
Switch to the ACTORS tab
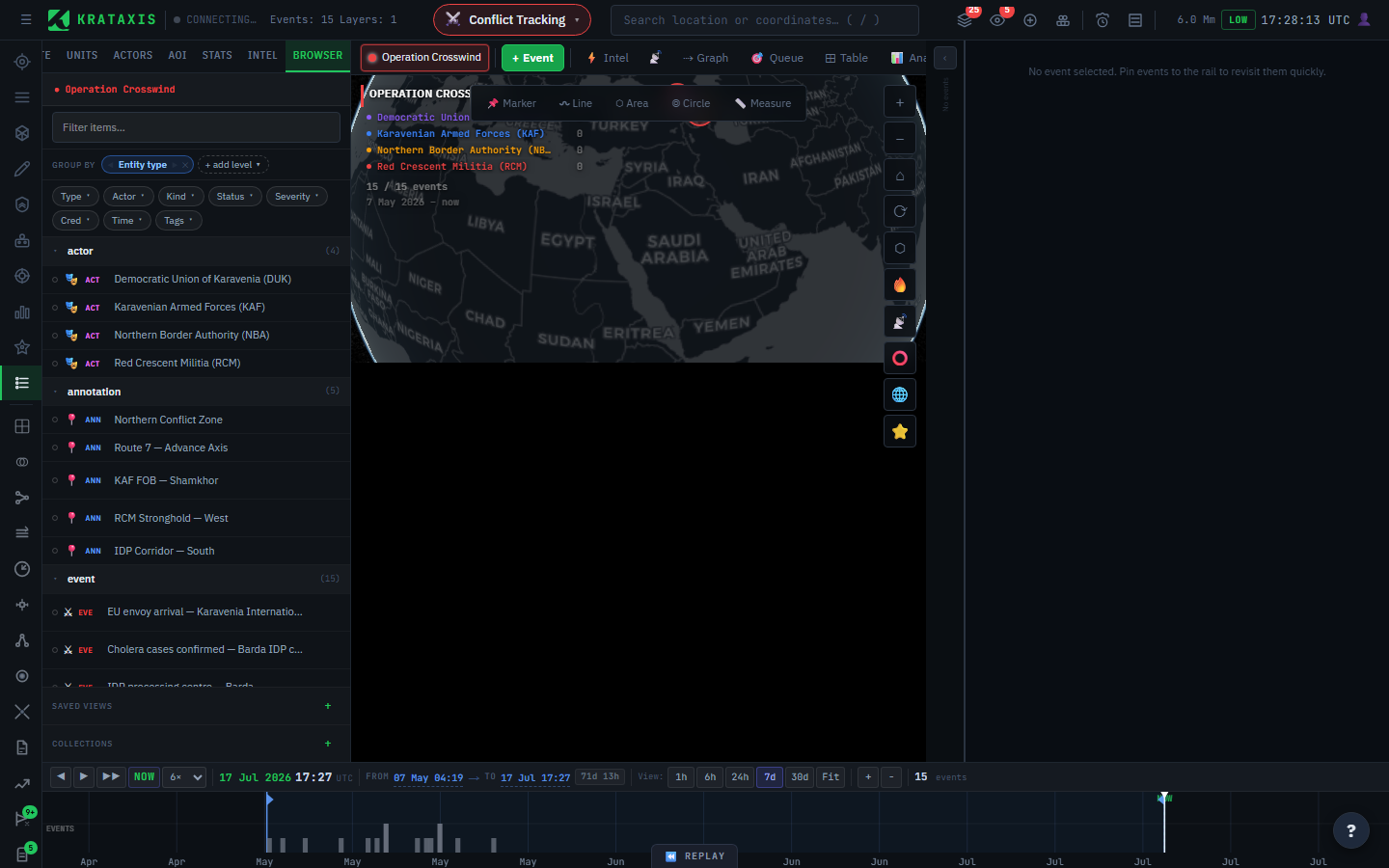point(133,56)
